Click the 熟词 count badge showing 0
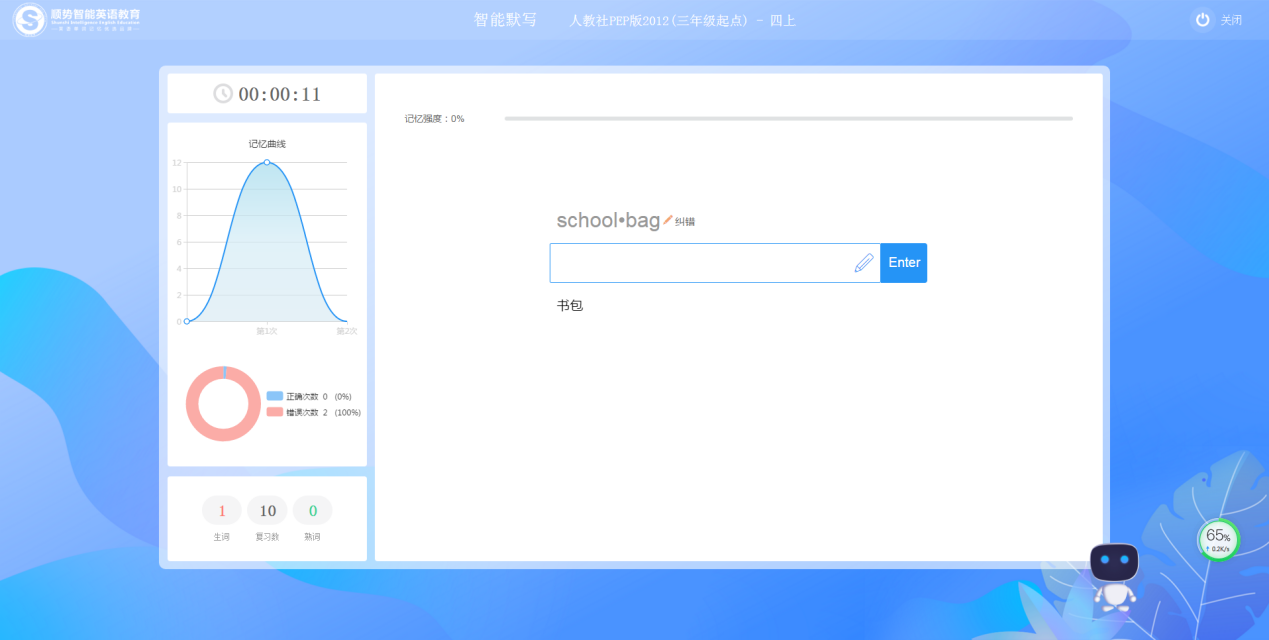The height and width of the screenshot is (640, 1269). pos(313,511)
